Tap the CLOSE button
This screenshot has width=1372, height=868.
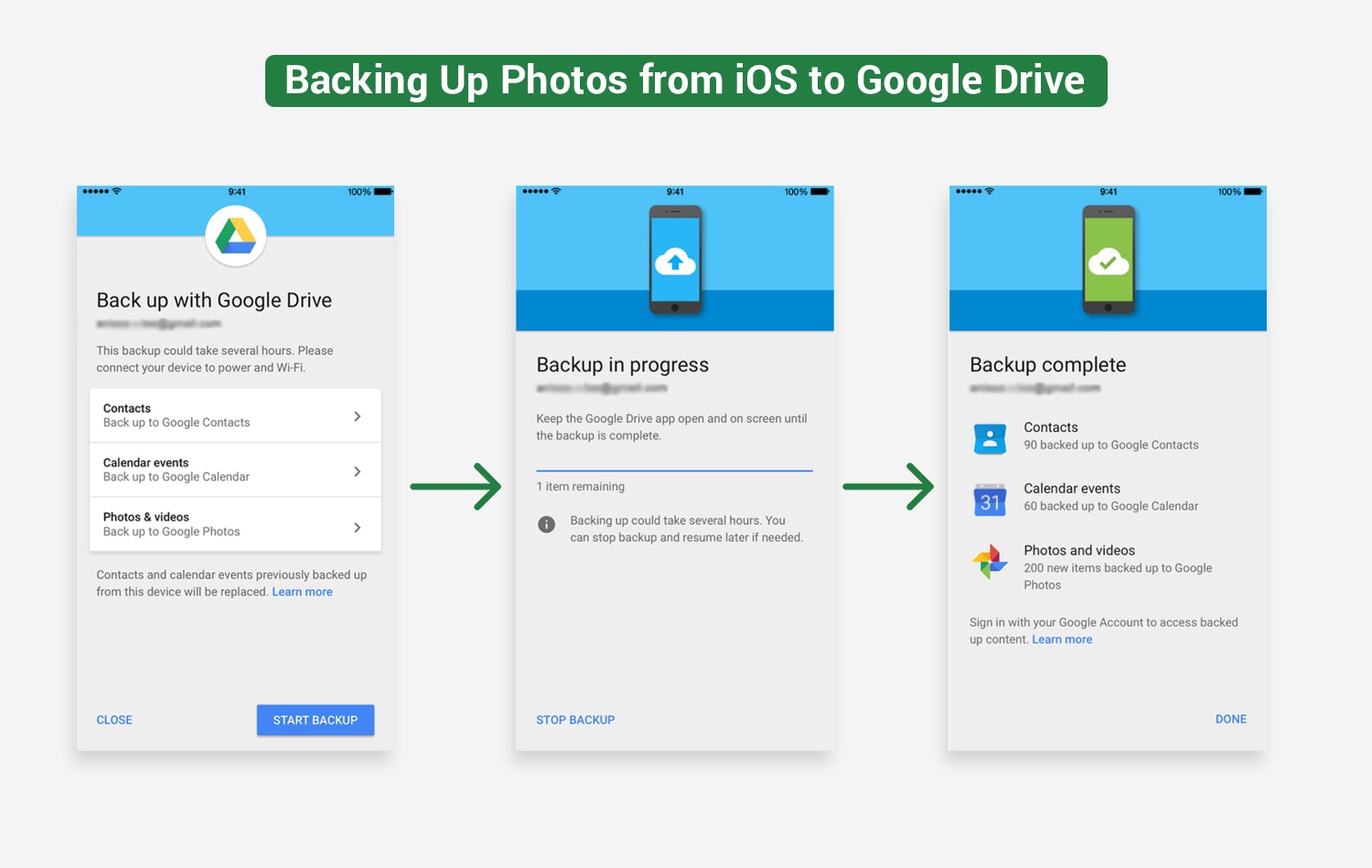(114, 720)
